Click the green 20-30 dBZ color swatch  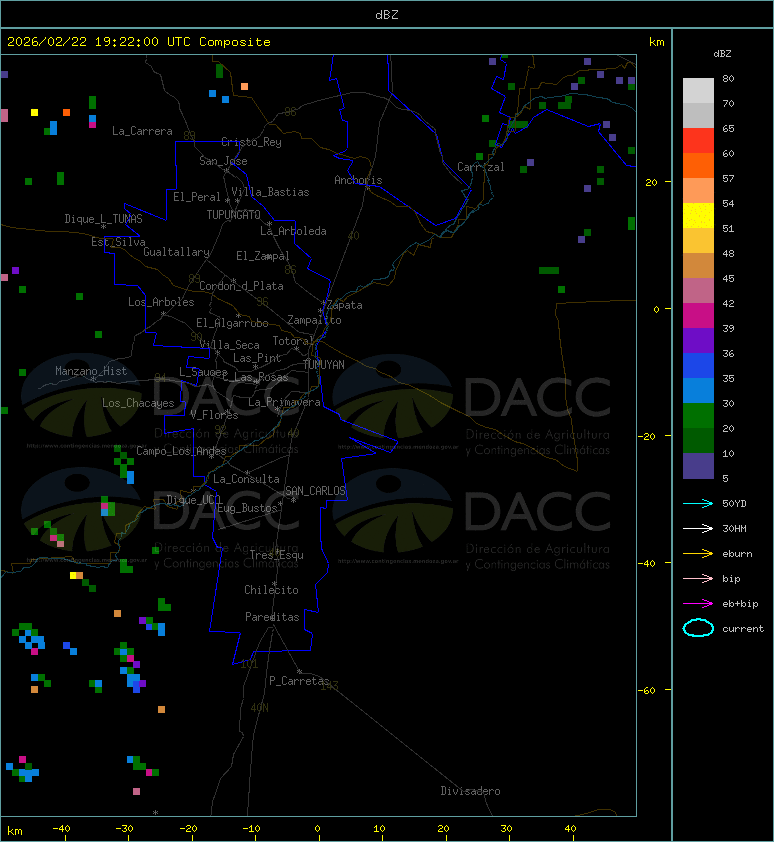[x=698, y=416]
